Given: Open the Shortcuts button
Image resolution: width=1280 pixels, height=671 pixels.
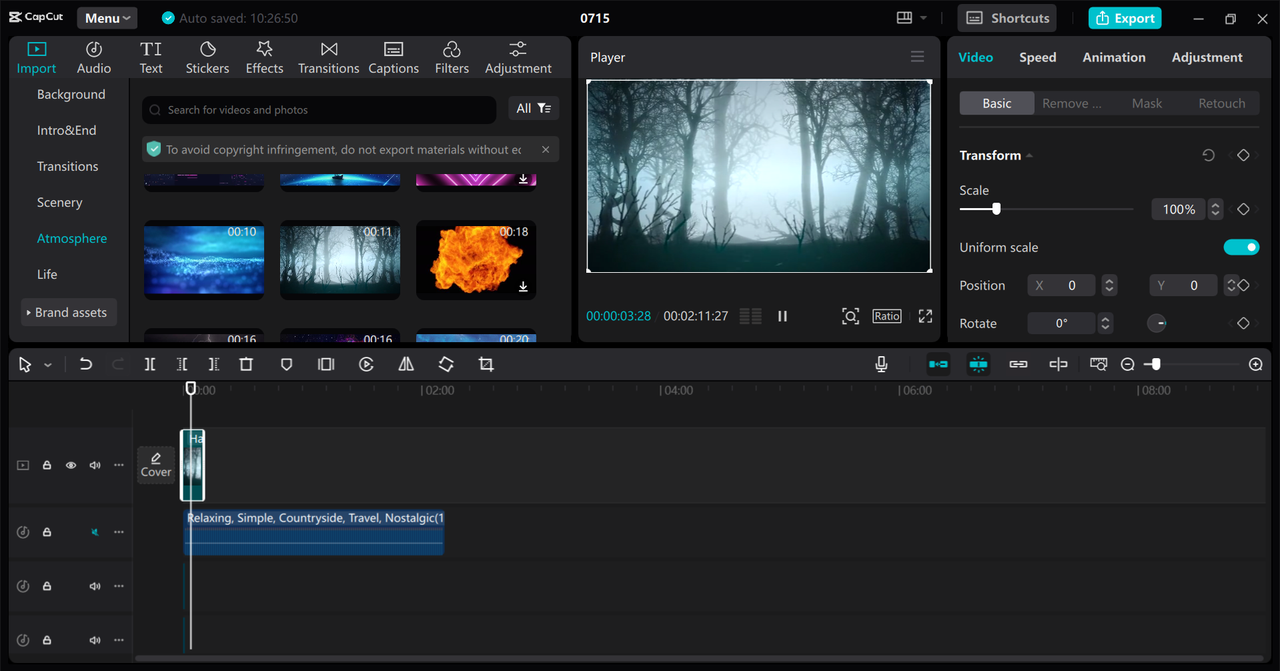Looking at the screenshot, I should pyautogui.click(x=1008, y=18).
